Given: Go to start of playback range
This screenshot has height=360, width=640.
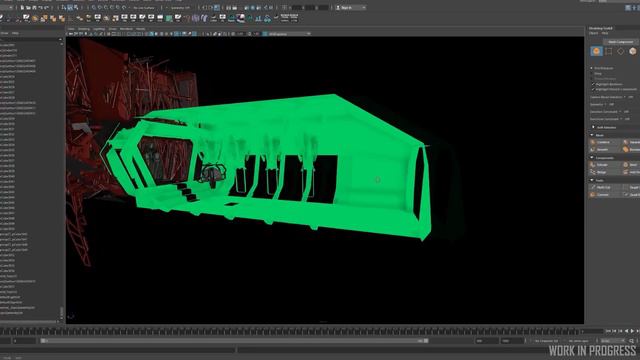Looking at the screenshot, I should [x=608, y=331].
